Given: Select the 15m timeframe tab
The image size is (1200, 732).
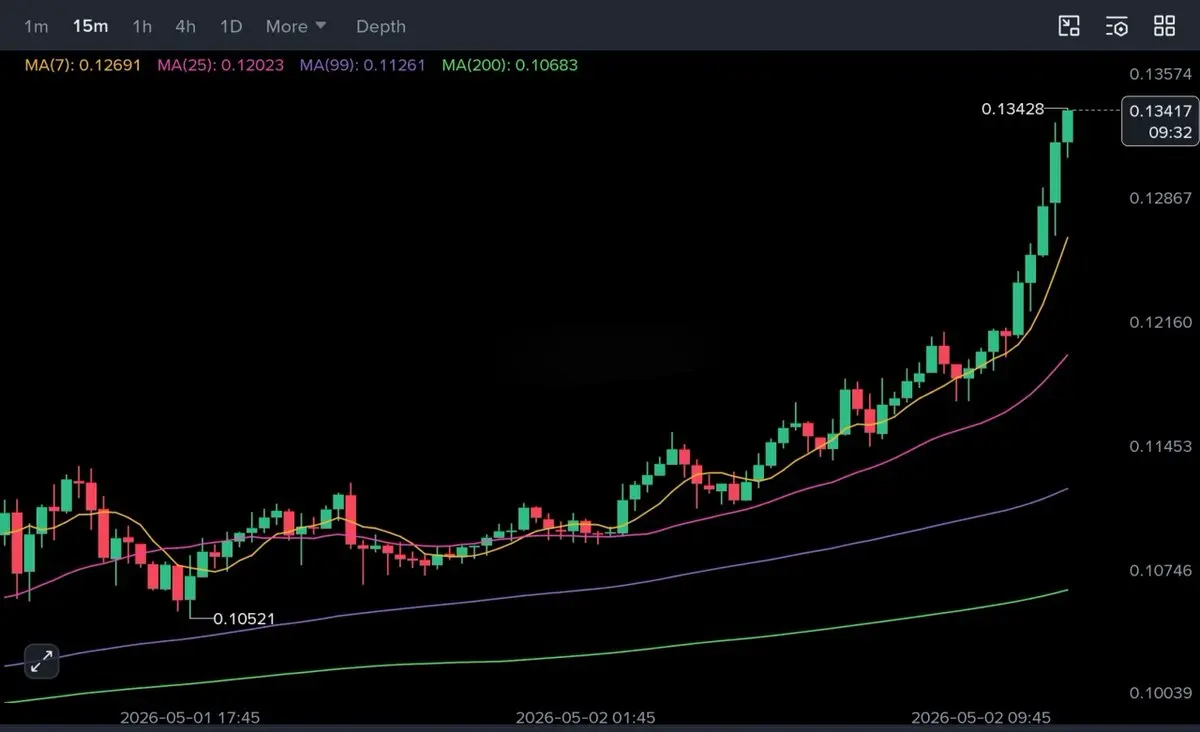Looking at the screenshot, I should (x=90, y=27).
